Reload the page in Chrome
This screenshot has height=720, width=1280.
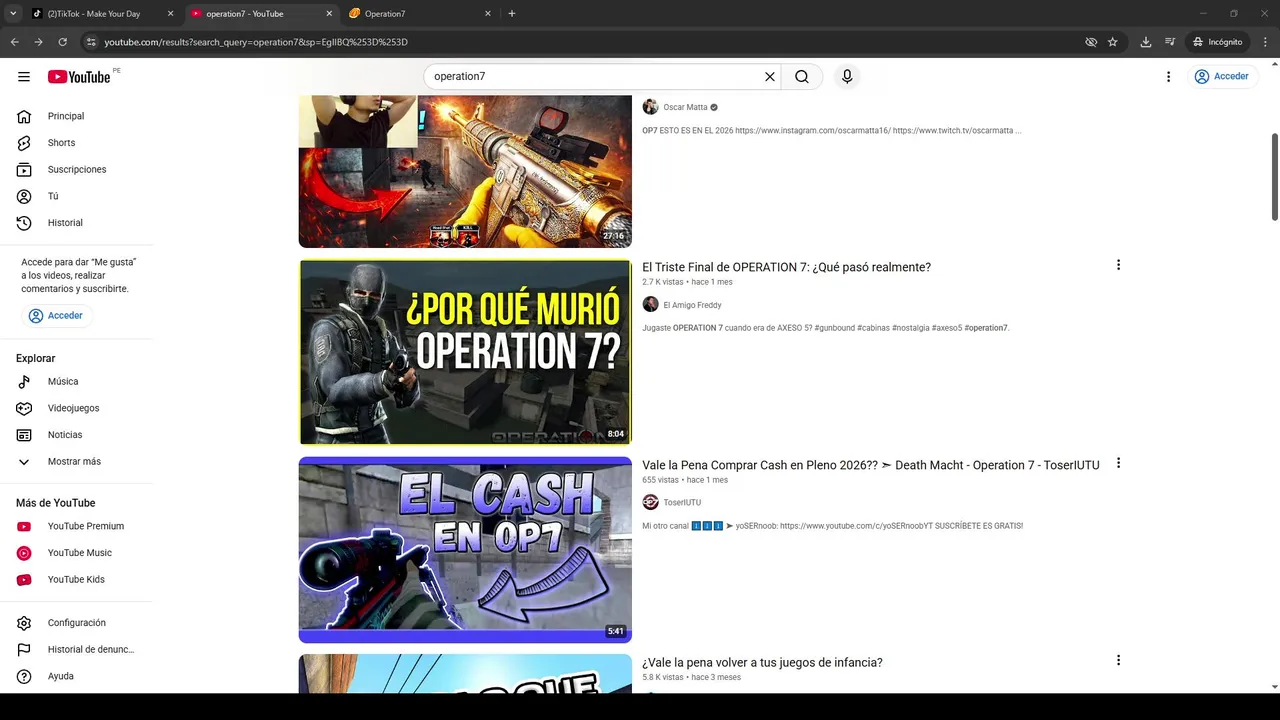pos(62,42)
